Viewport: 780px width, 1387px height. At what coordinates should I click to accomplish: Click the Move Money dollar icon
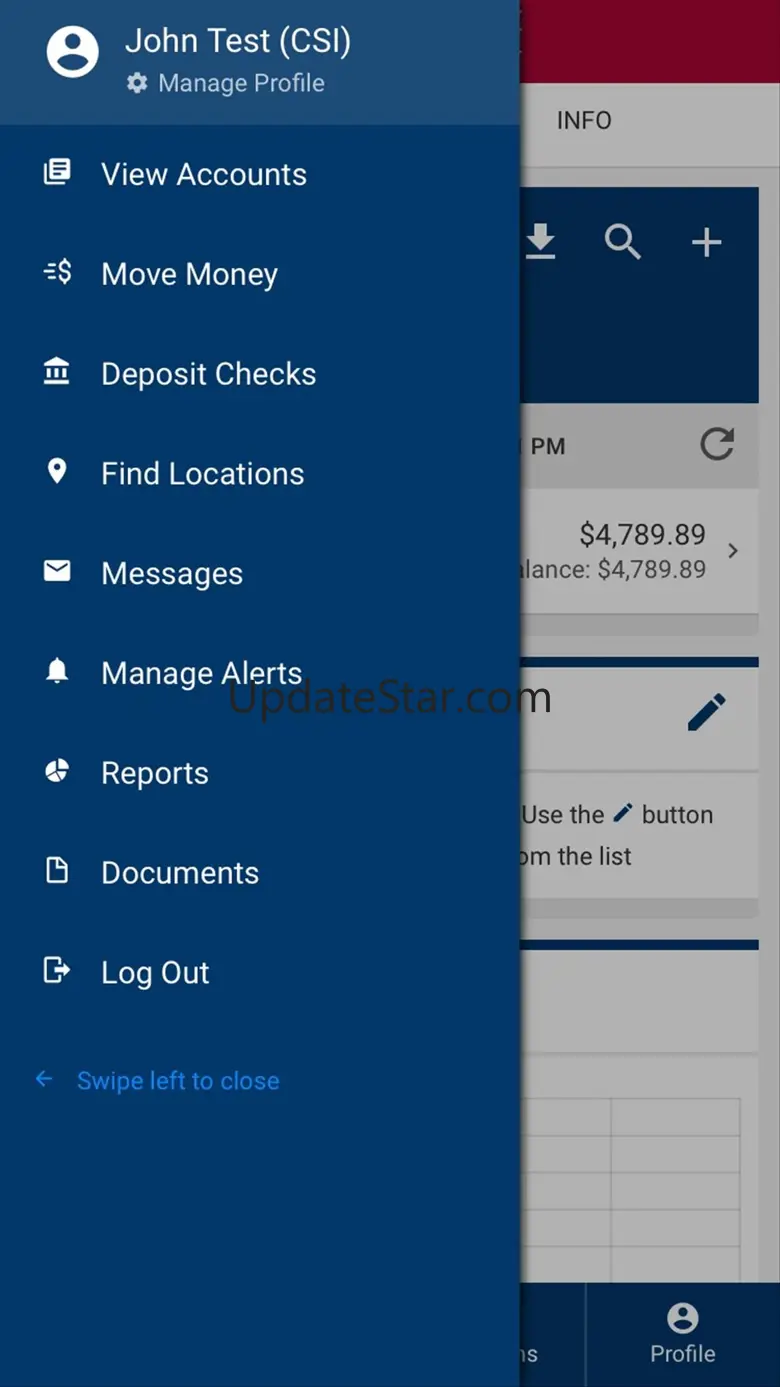point(57,272)
